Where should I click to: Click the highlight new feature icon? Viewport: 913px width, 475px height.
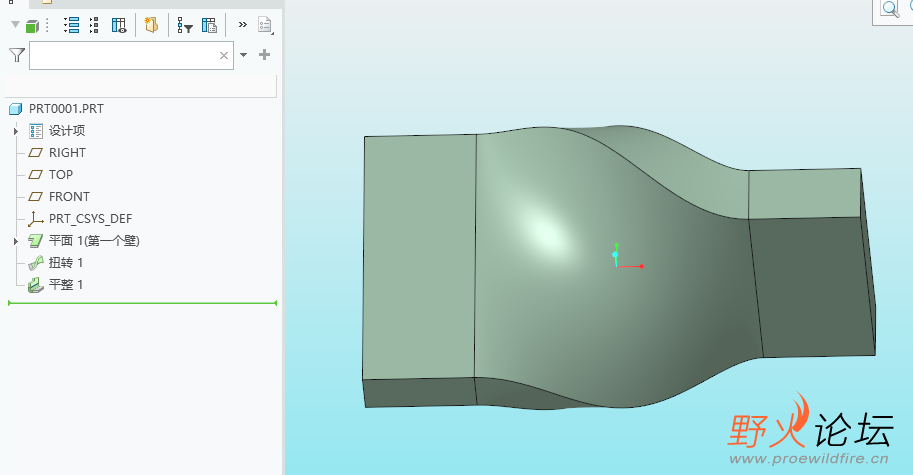151,26
